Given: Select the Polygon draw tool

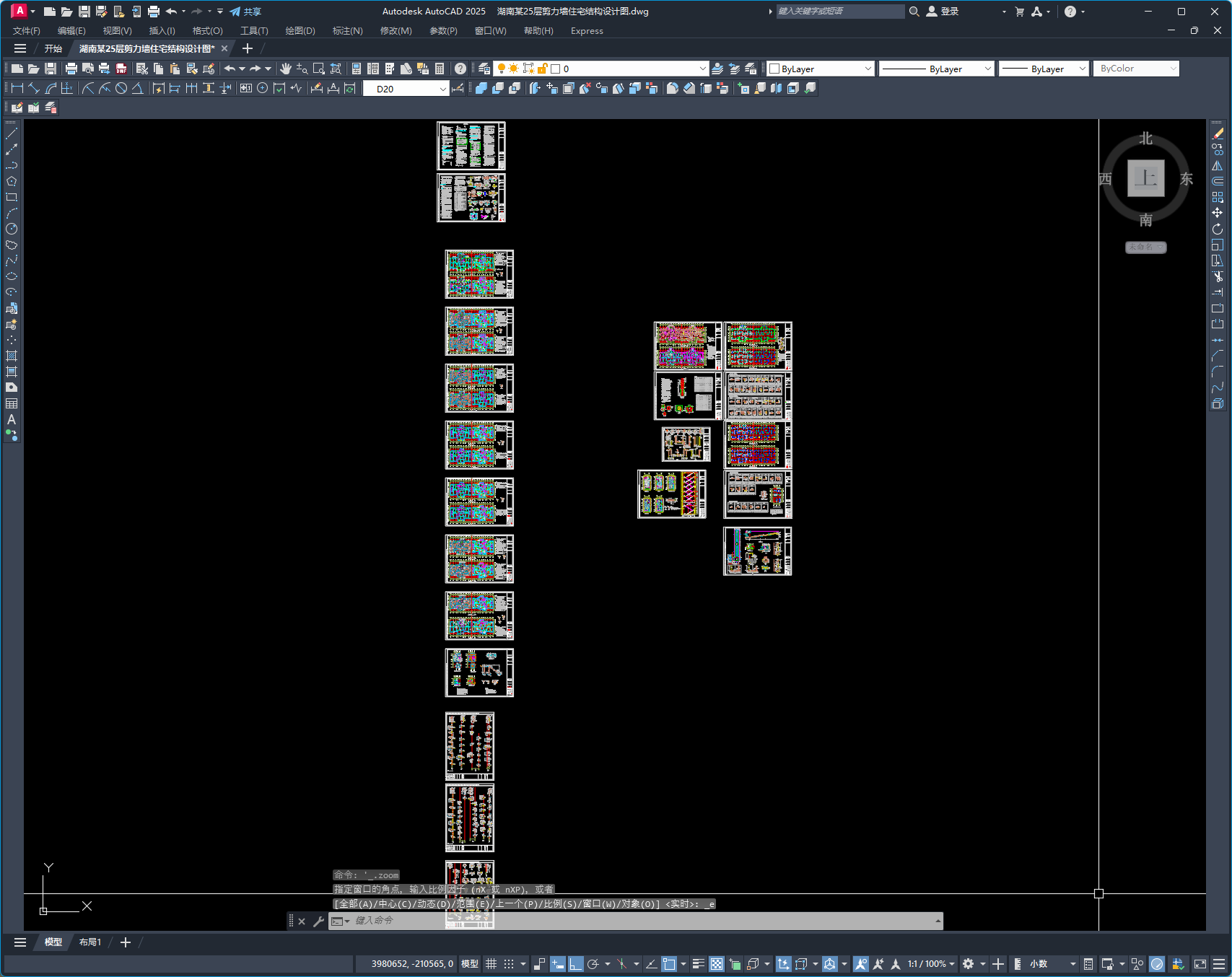Looking at the screenshot, I should 12,181.
